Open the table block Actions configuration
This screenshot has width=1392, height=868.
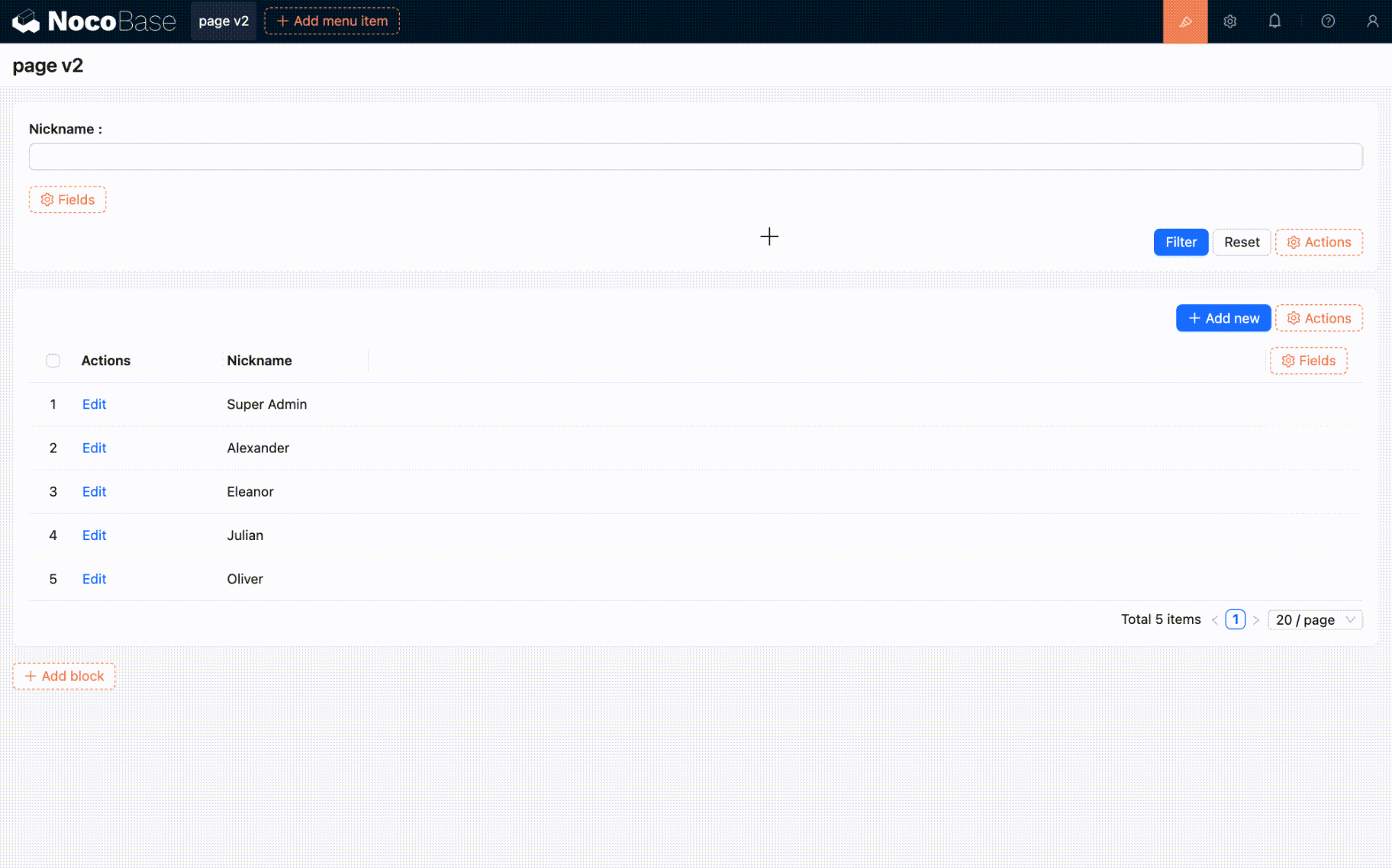pos(1318,318)
